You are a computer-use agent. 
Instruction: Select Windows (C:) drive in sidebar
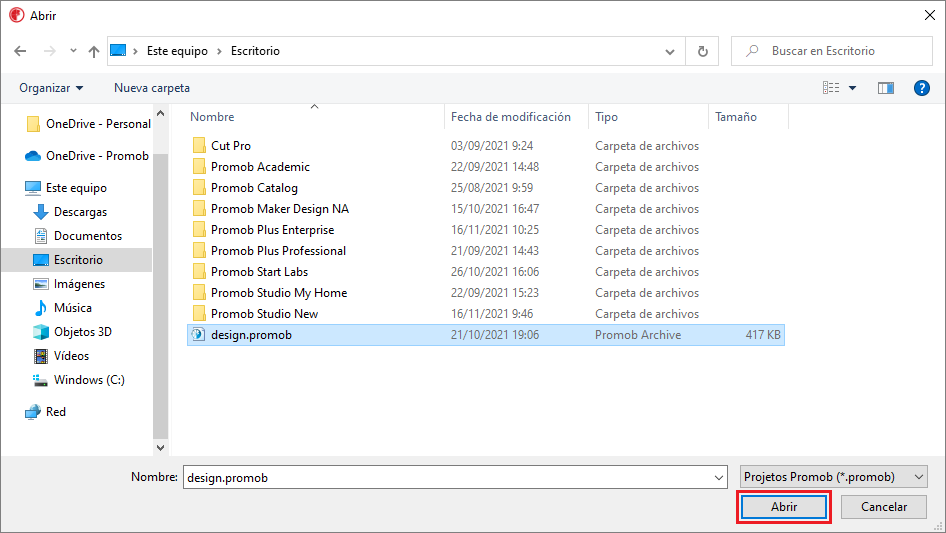point(79,380)
